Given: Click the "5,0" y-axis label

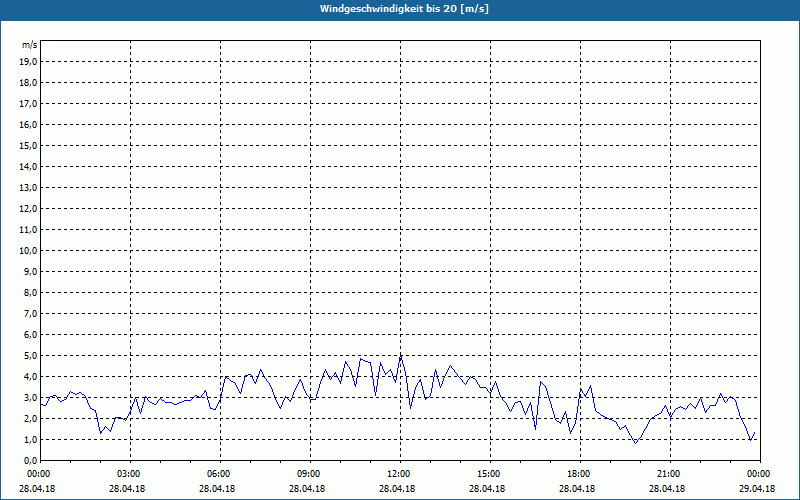Looking at the screenshot, I should (30, 356).
